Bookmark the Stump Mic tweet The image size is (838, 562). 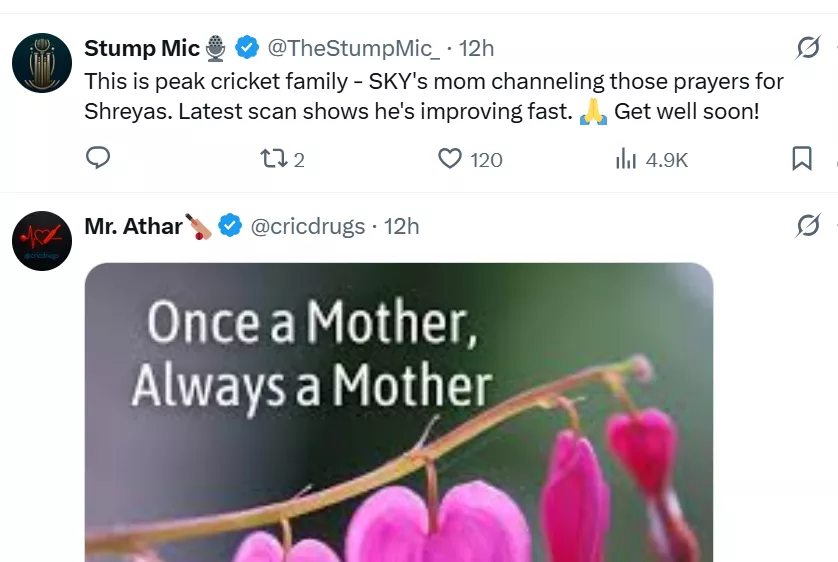pyautogui.click(x=801, y=159)
